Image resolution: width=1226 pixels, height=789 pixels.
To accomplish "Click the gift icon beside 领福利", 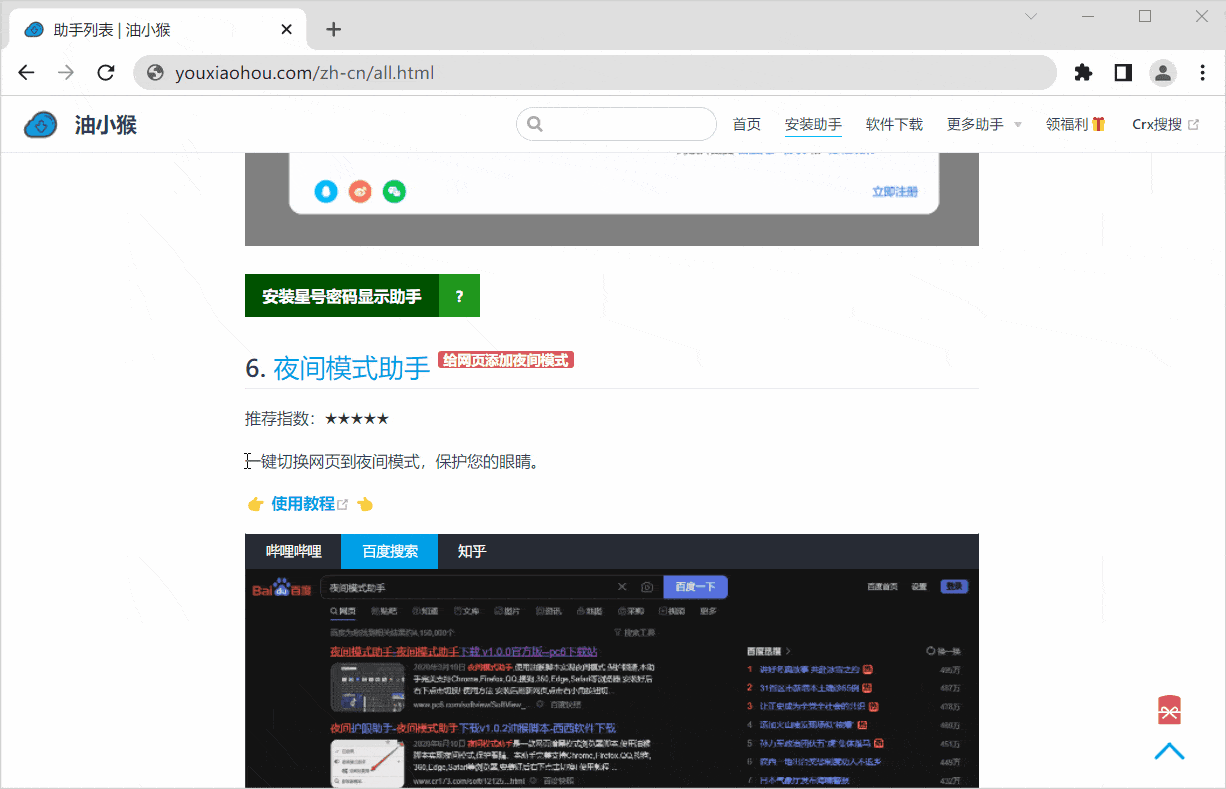I will point(1098,124).
